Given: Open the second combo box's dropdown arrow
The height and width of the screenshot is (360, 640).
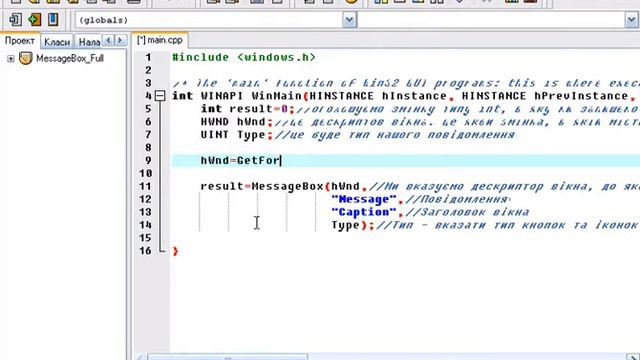Looking at the screenshot, I should (631, 20).
